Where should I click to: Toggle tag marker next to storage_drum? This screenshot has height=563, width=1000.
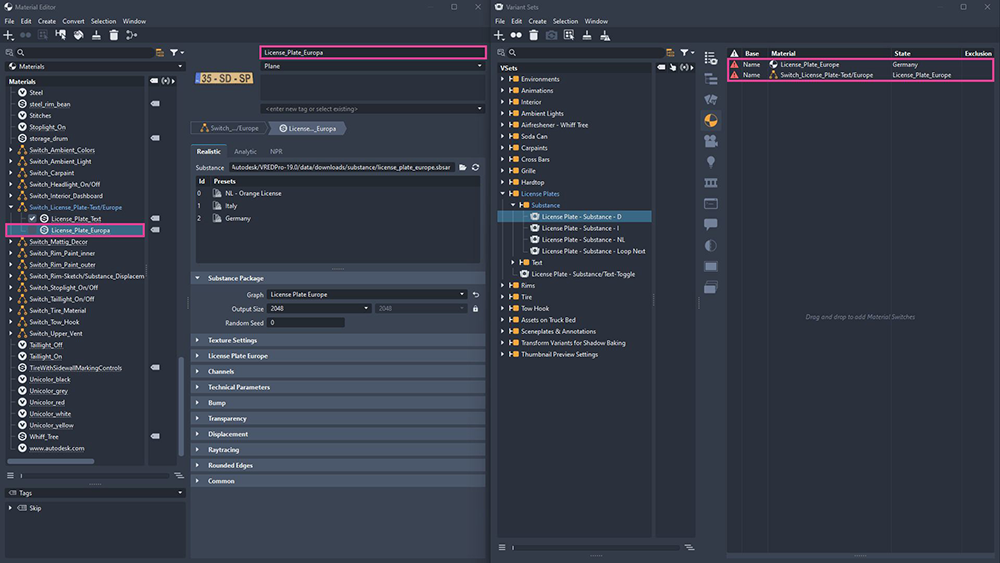coord(155,138)
